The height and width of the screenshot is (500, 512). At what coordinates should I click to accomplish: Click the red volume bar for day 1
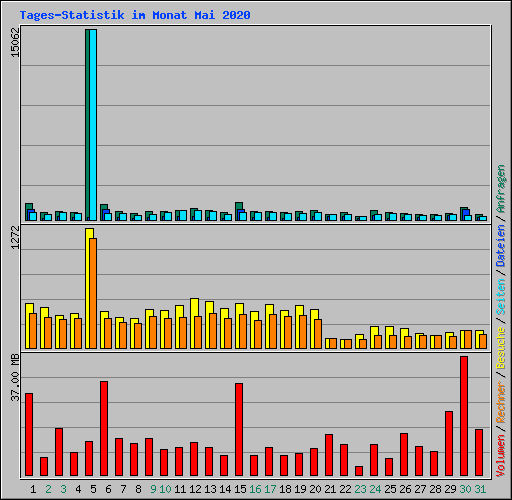point(29,435)
